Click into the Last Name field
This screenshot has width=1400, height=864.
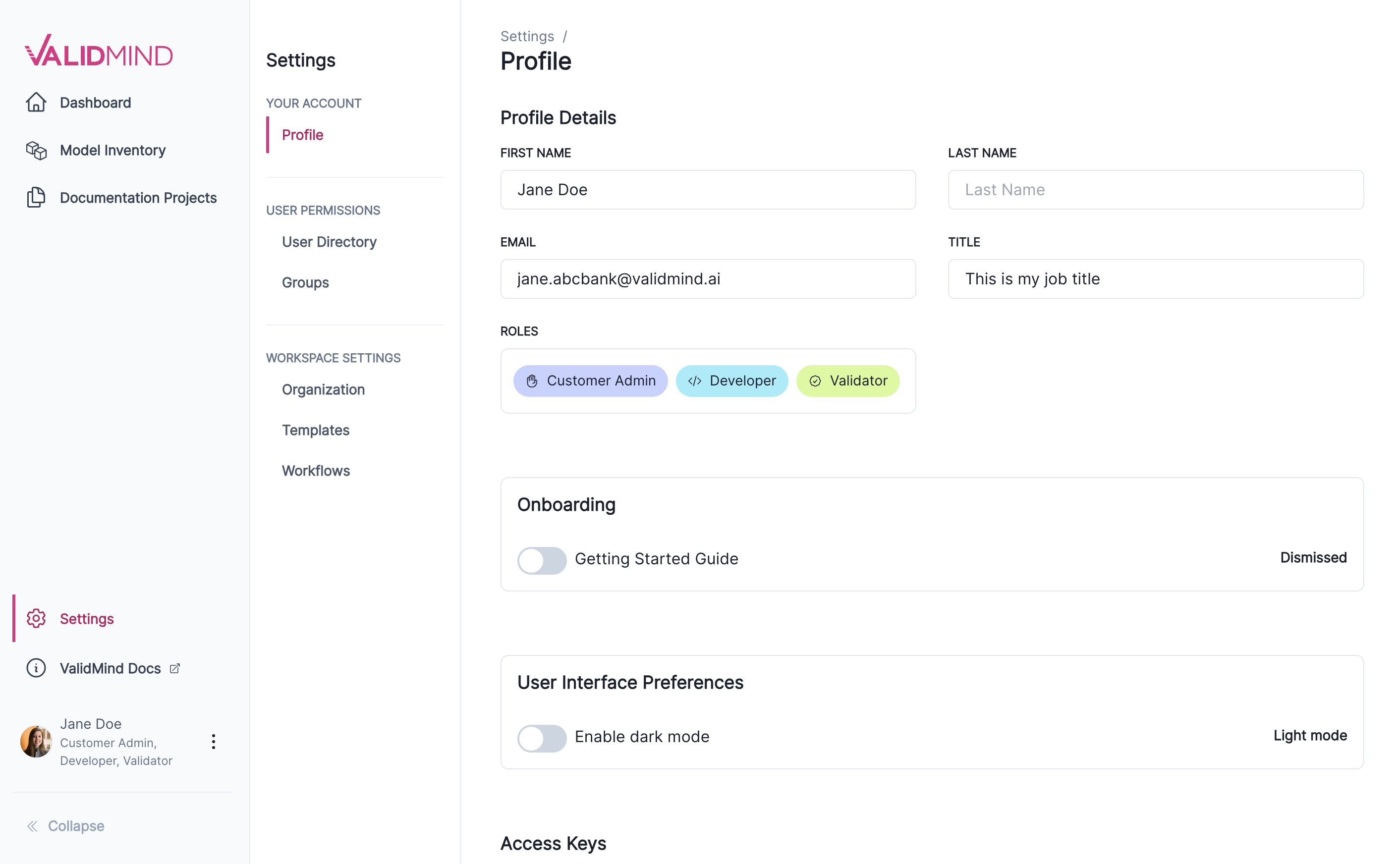tap(1155, 189)
